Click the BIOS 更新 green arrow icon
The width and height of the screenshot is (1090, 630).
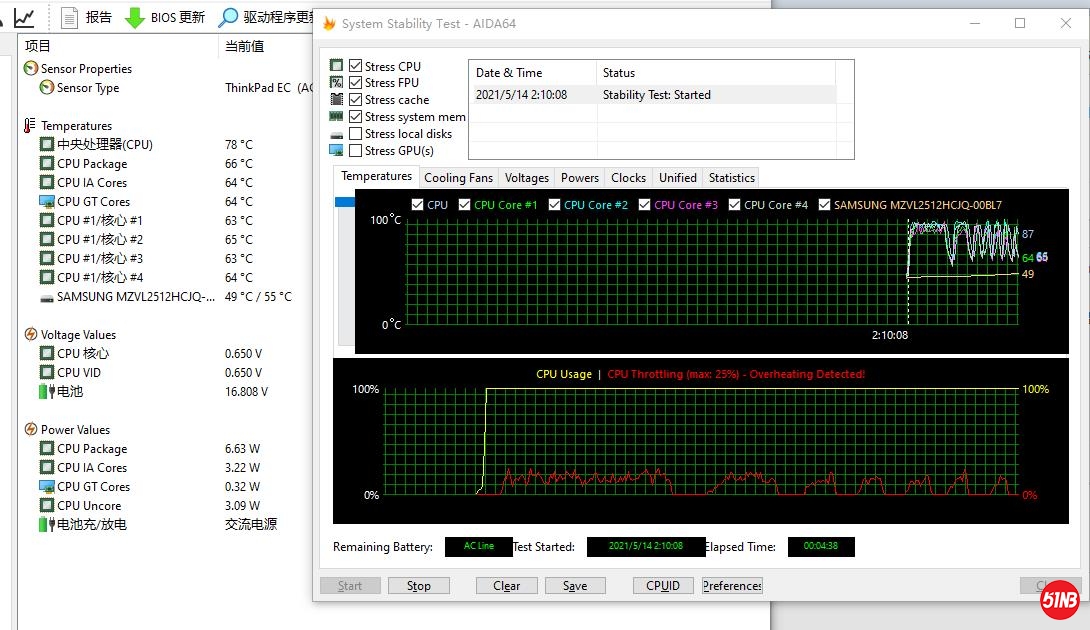click(x=134, y=17)
